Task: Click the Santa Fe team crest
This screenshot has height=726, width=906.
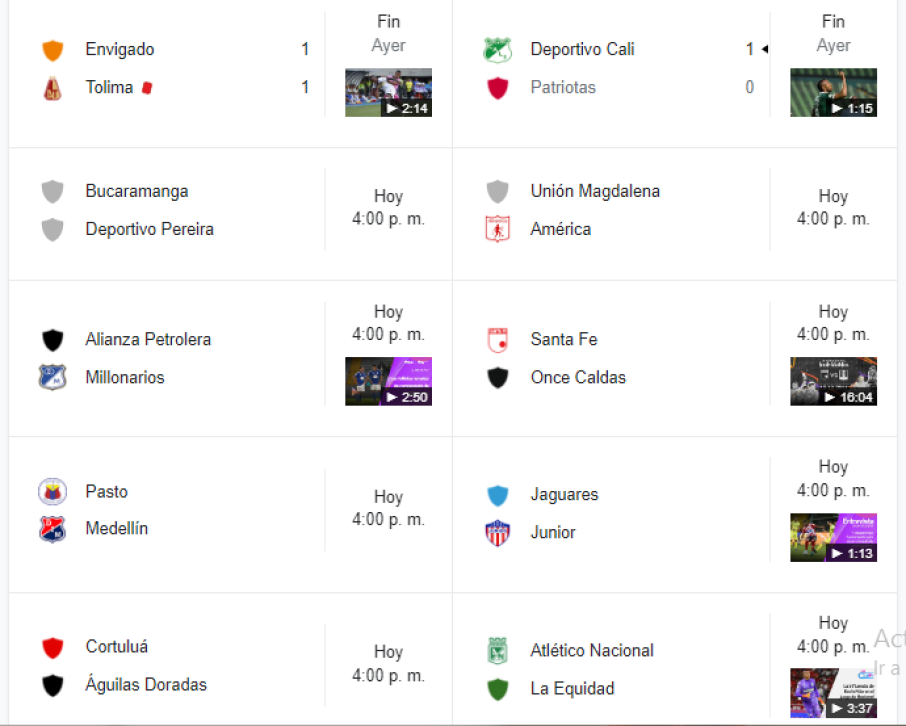Action: [497, 340]
